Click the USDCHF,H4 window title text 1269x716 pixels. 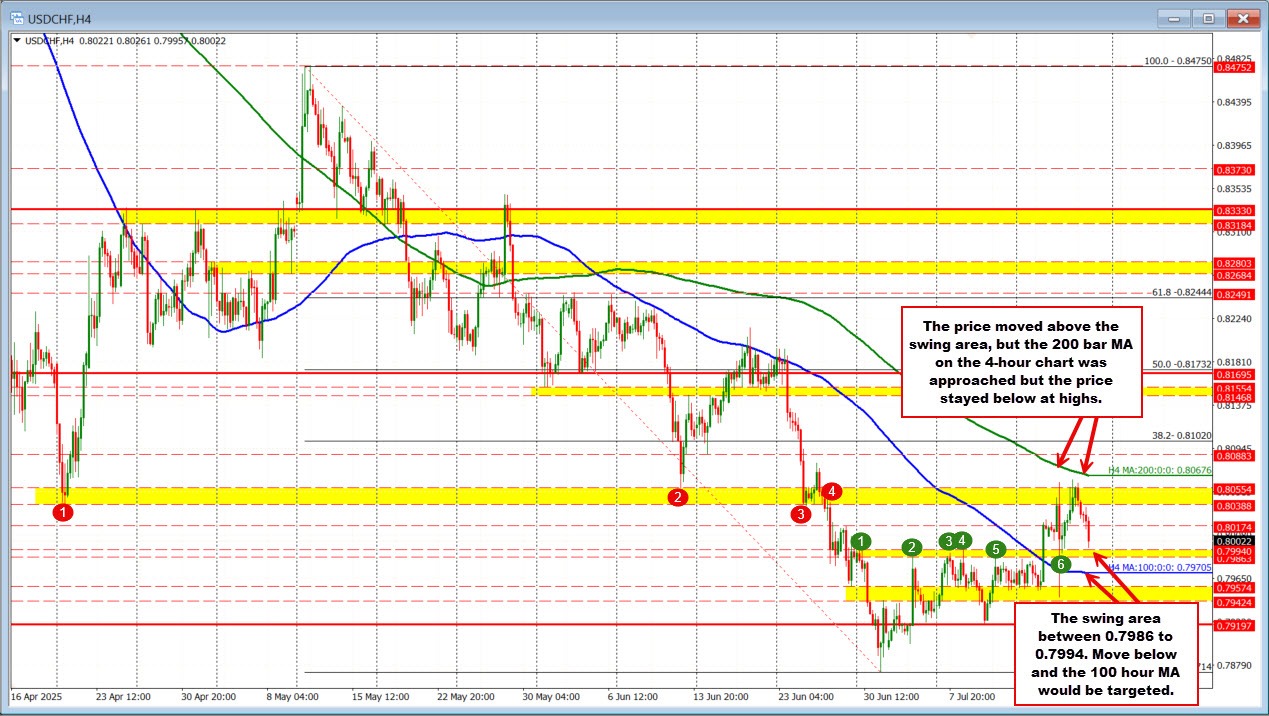[58, 17]
